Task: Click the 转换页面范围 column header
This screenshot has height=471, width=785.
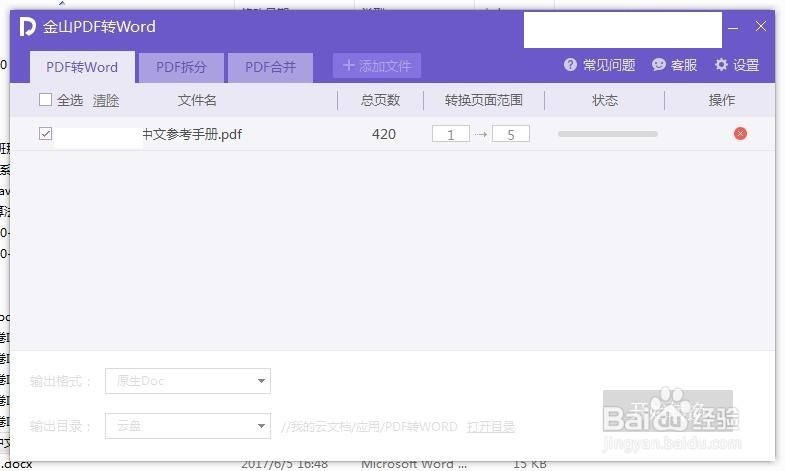Action: pos(484,100)
